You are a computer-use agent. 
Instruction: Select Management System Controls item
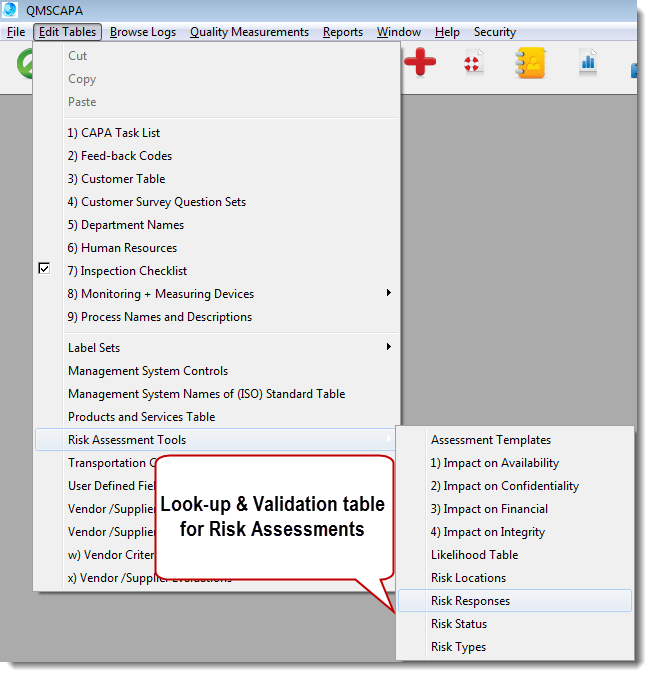coord(147,371)
